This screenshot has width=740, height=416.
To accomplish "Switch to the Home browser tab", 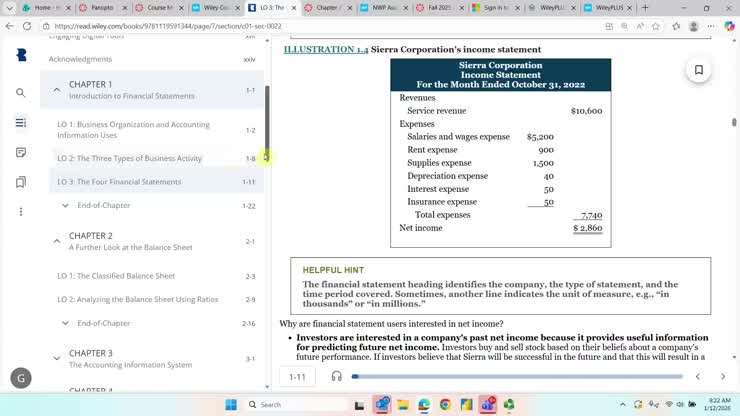I will coord(46,8).
